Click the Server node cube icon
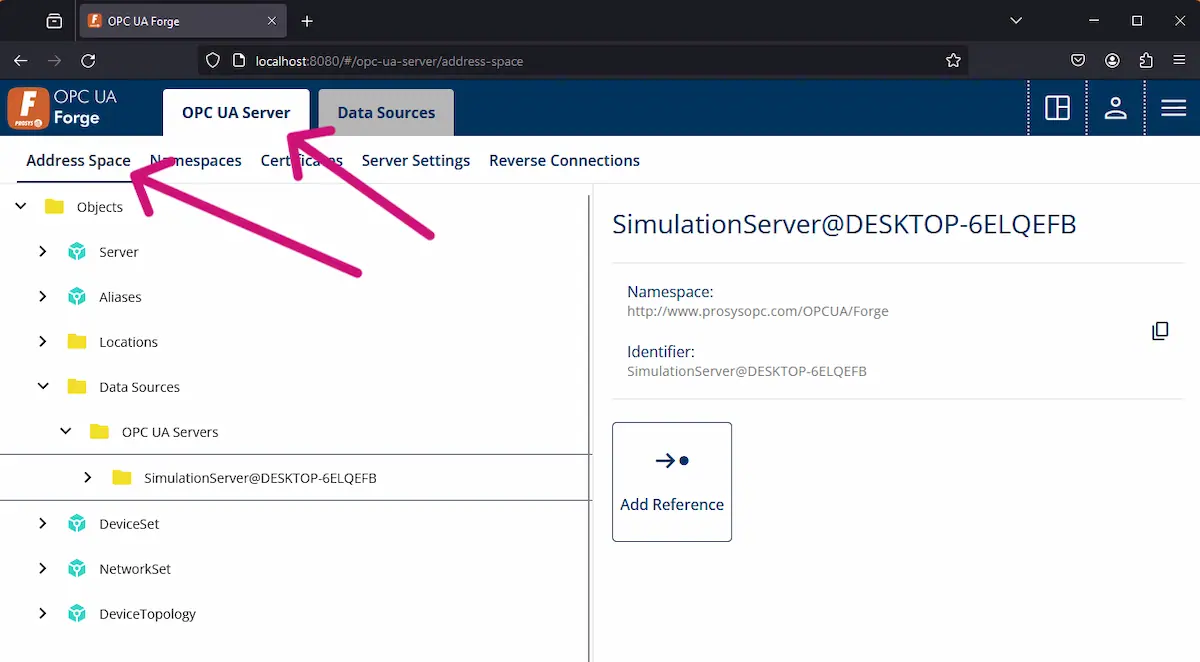Viewport: 1200px width, 662px height. click(77, 252)
